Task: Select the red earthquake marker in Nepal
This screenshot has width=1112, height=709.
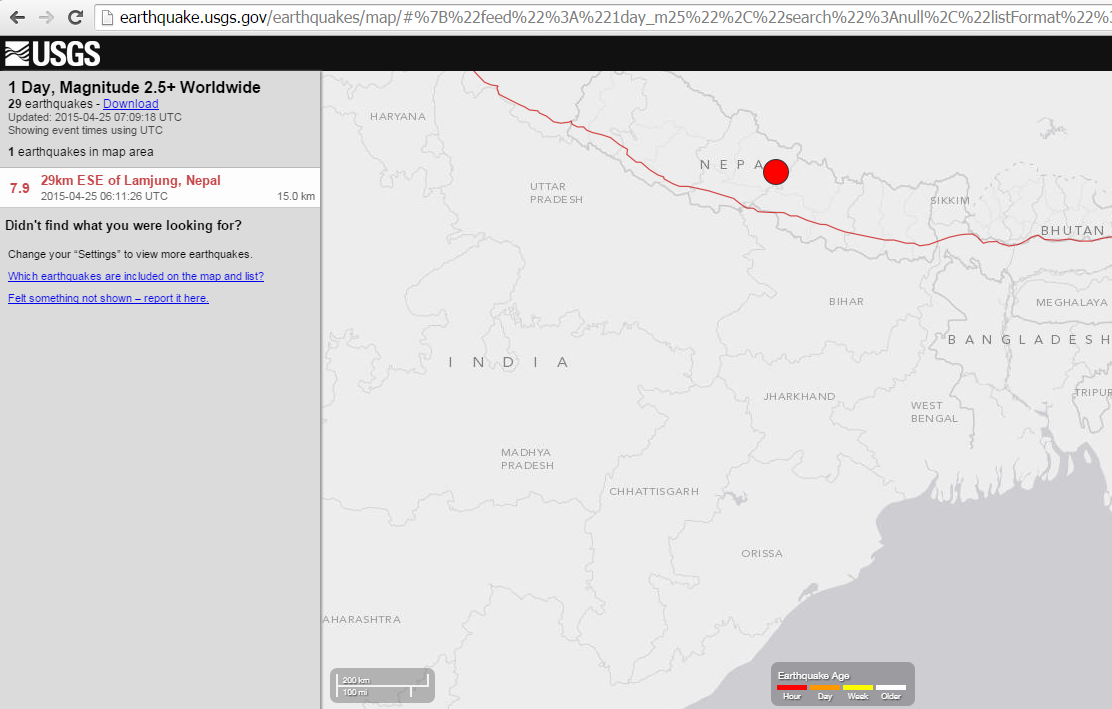Action: click(776, 172)
